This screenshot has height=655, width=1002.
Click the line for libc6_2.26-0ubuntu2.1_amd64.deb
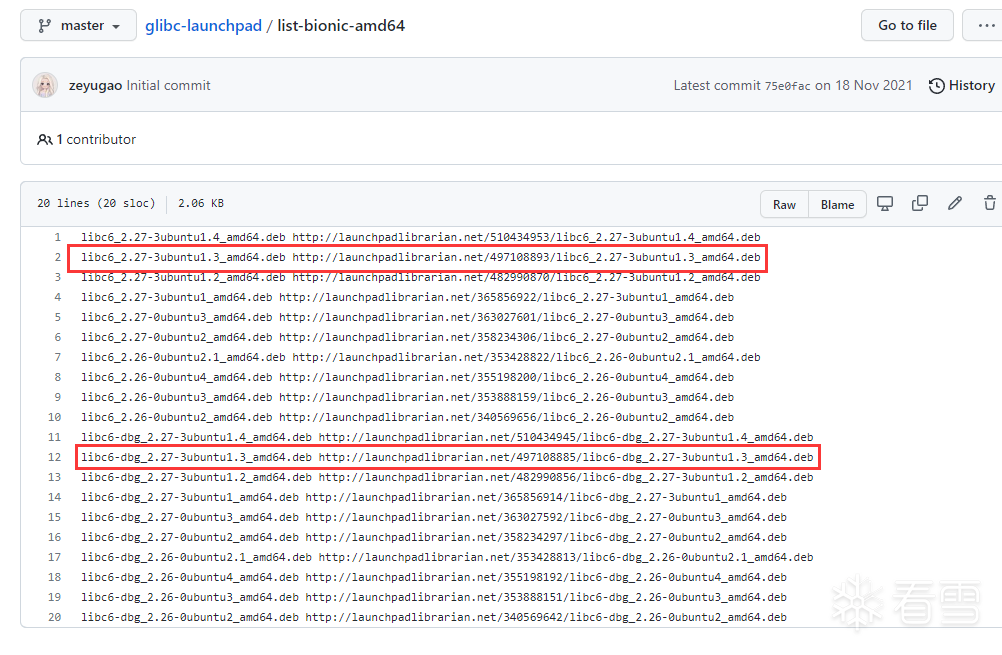point(420,357)
